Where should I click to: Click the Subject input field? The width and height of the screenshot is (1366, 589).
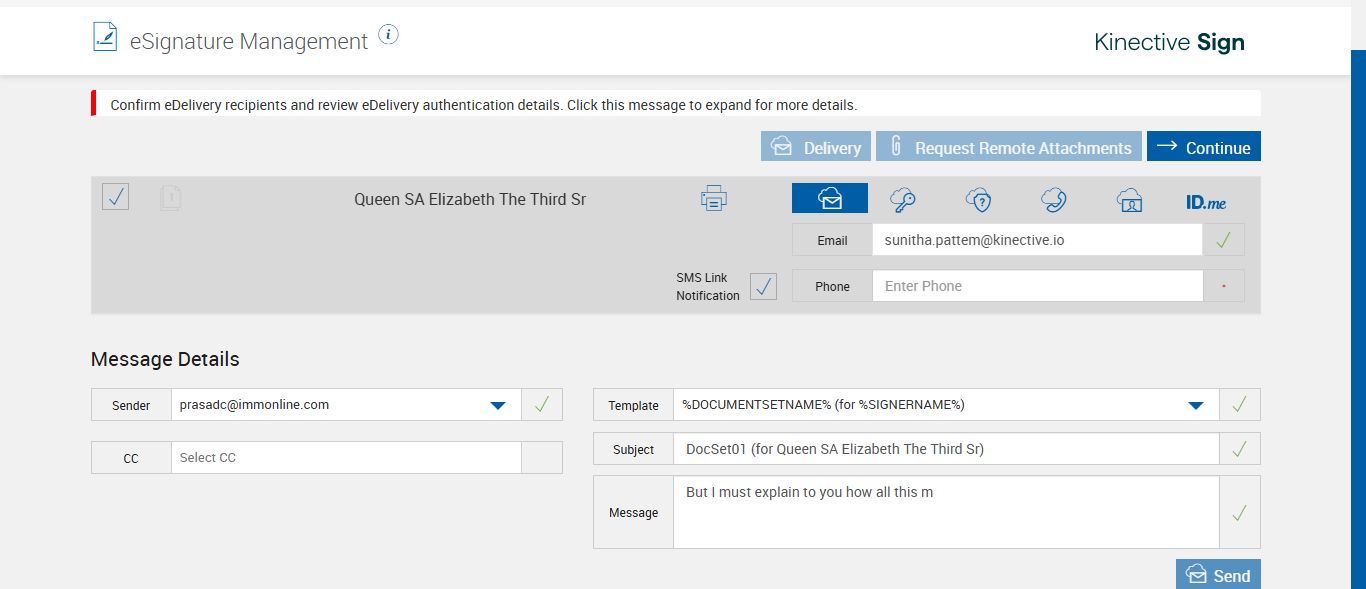click(x=946, y=449)
